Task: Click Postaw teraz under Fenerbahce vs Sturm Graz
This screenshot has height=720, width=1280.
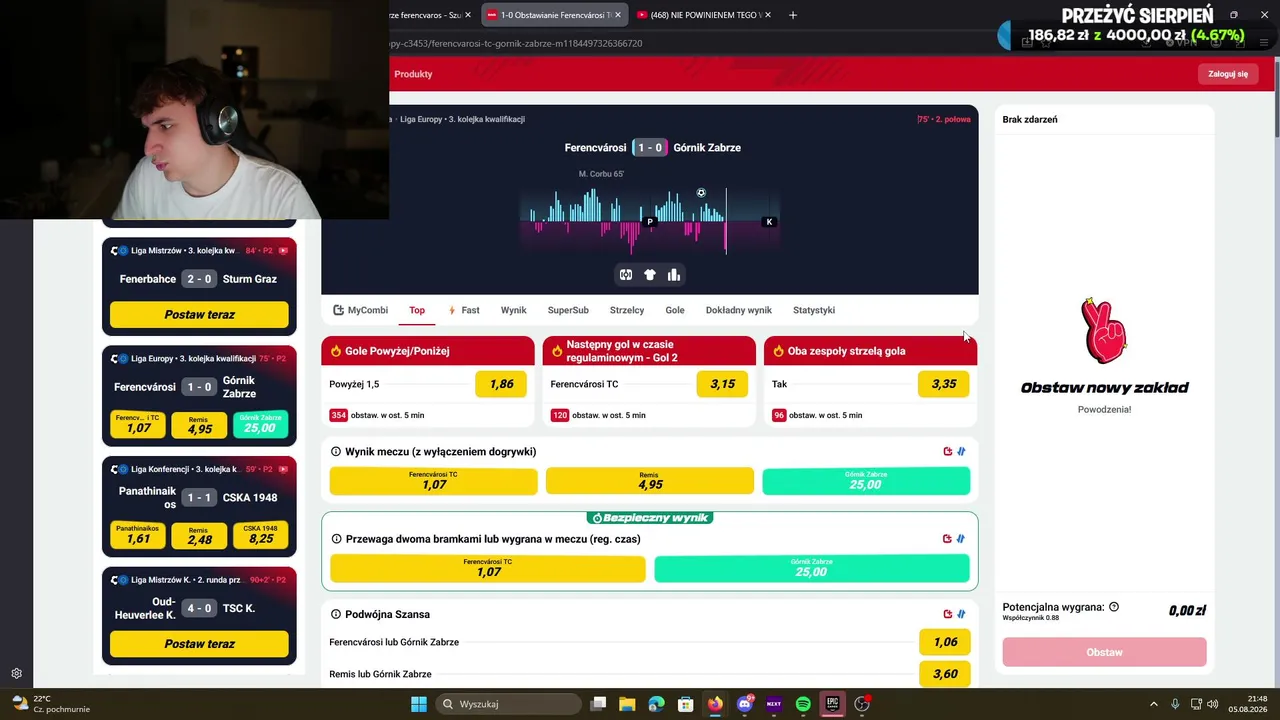Action: (199, 314)
